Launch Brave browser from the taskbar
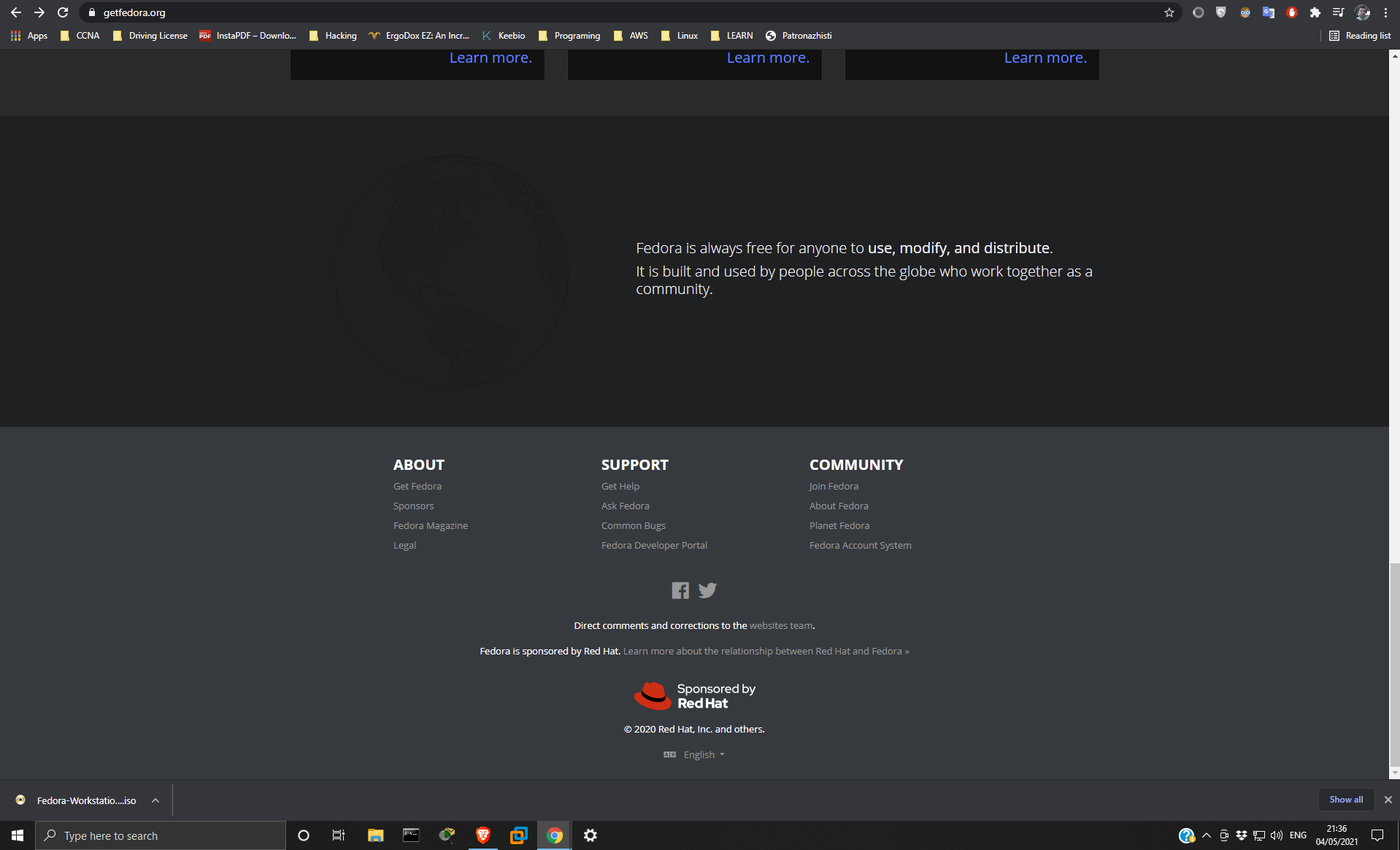The height and width of the screenshot is (850, 1400). pyautogui.click(x=482, y=835)
